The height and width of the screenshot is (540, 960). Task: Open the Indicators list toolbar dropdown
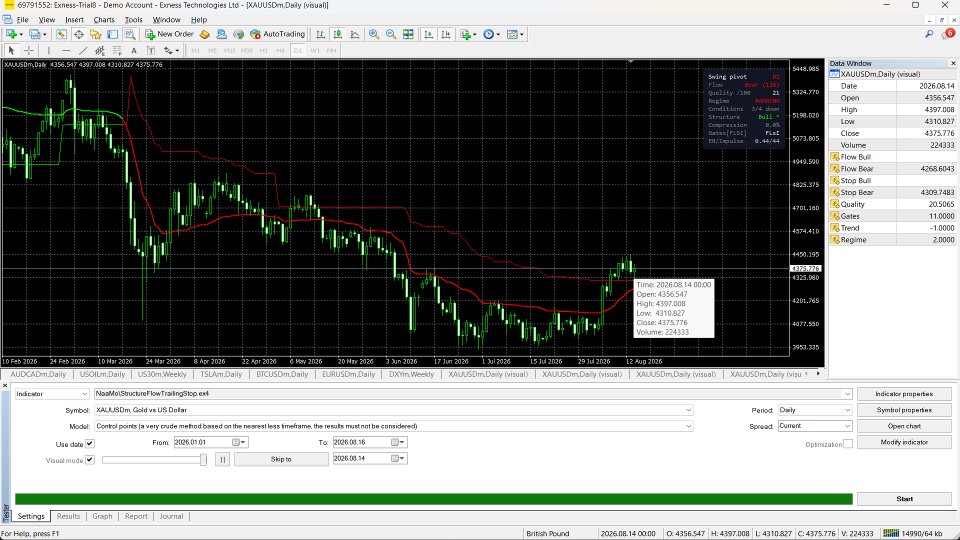[x=468, y=34]
